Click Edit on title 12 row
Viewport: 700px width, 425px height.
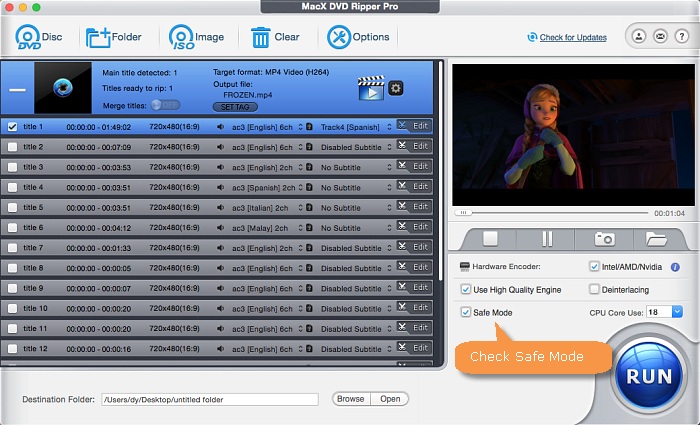420,347
